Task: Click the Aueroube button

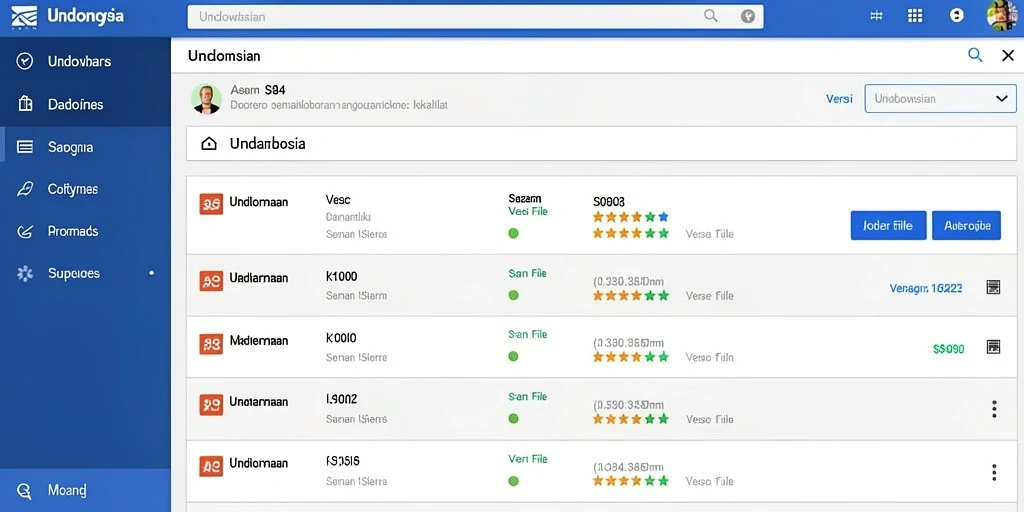Action: [x=967, y=225]
